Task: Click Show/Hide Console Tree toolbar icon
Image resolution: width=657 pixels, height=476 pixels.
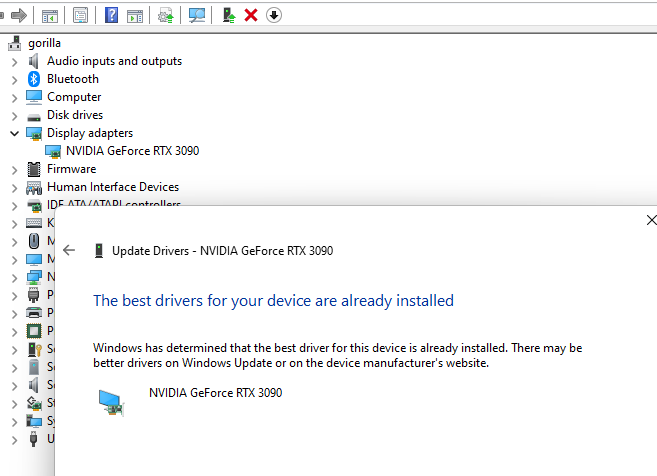Action: tap(50, 16)
